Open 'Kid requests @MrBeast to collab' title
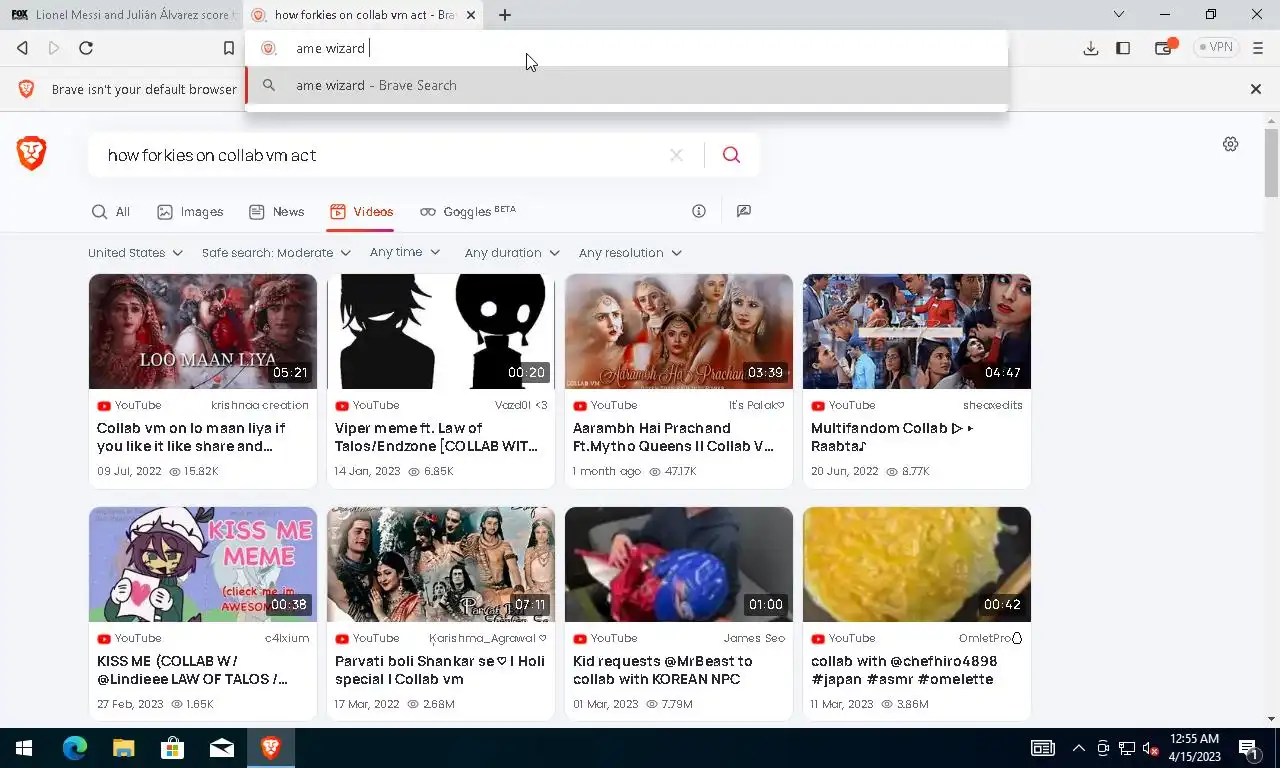 662,670
